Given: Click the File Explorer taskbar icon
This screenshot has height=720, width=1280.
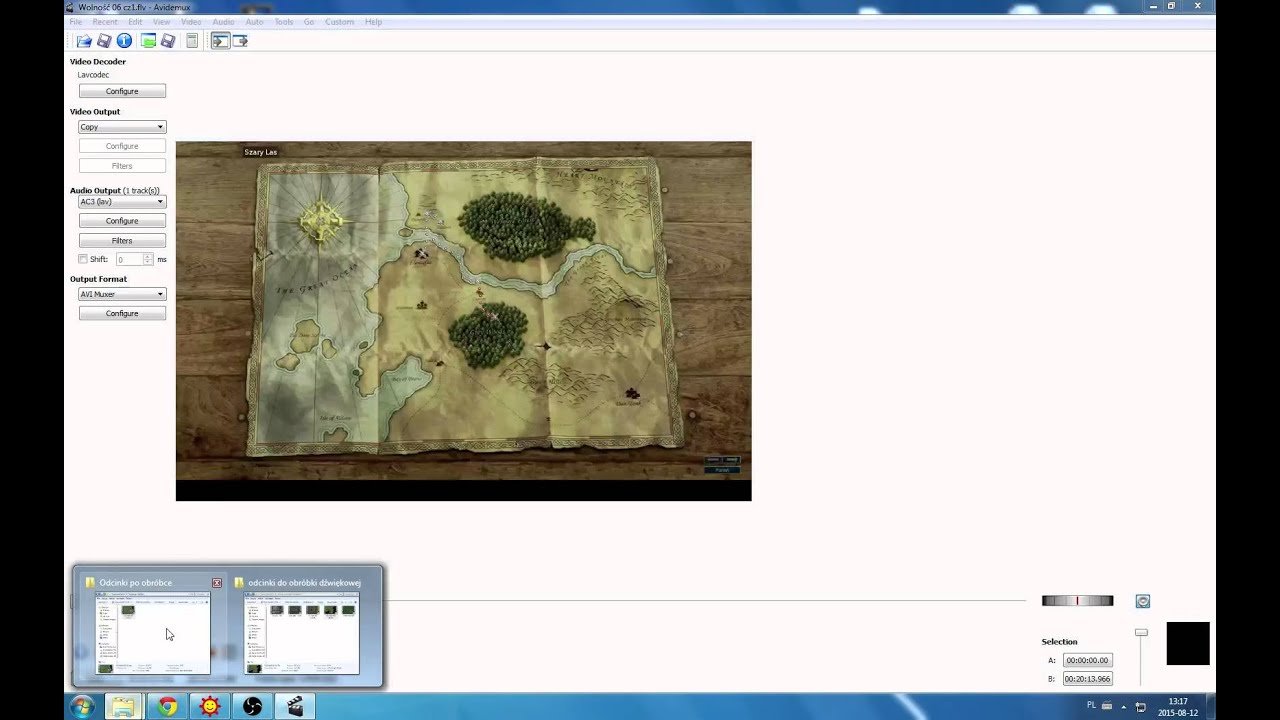Looking at the screenshot, I should tap(123, 707).
